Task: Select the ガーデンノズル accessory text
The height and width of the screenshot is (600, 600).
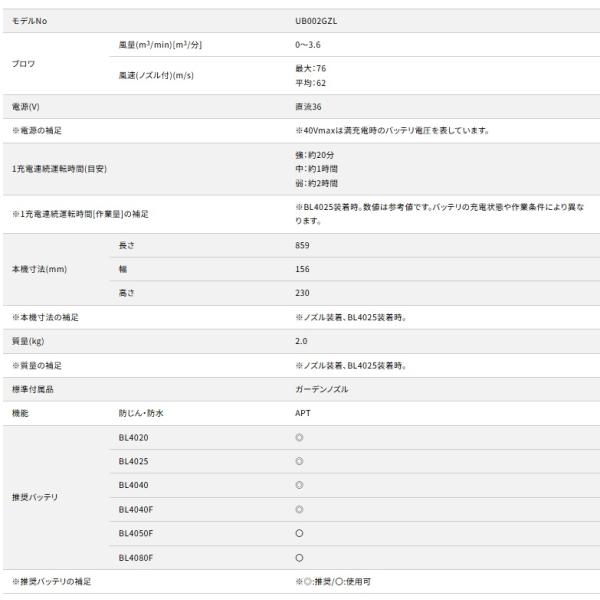Action: [x=322, y=389]
